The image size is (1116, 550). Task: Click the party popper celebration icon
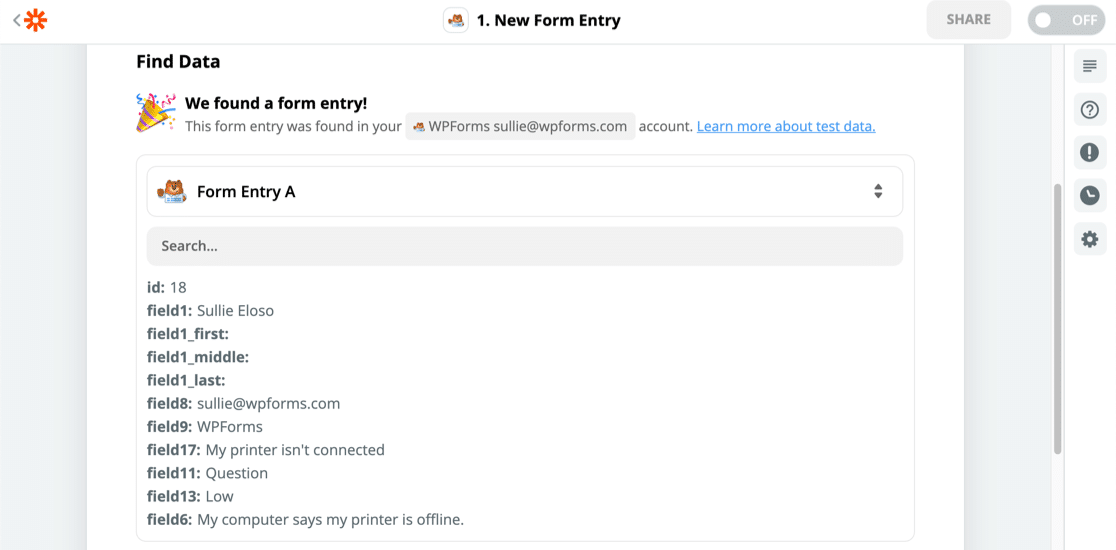pyautogui.click(x=156, y=113)
